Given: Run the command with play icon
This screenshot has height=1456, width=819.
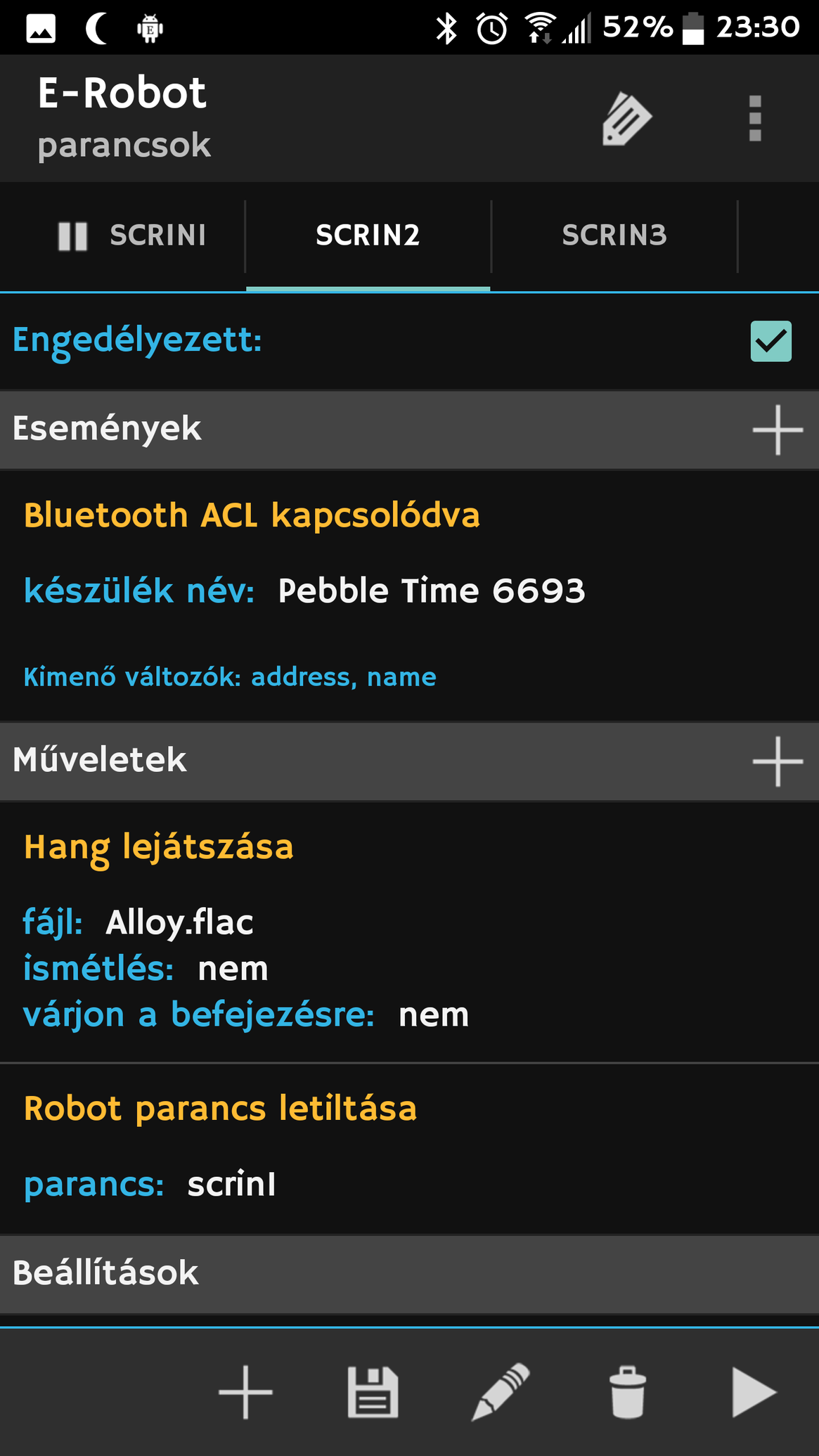Looking at the screenshot, I should tap(754, 1392).
